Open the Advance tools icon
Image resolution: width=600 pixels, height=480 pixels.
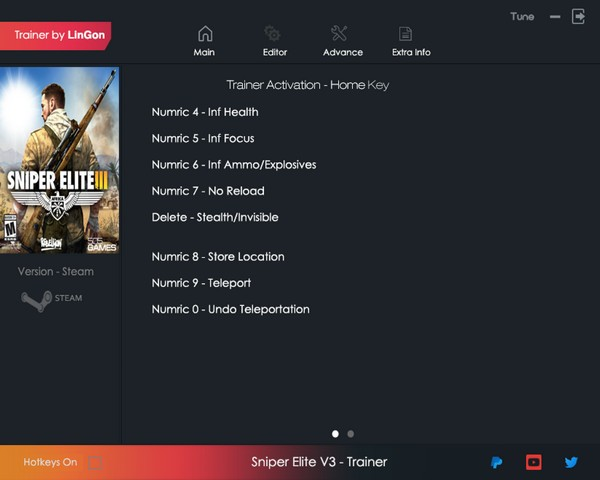339,34
